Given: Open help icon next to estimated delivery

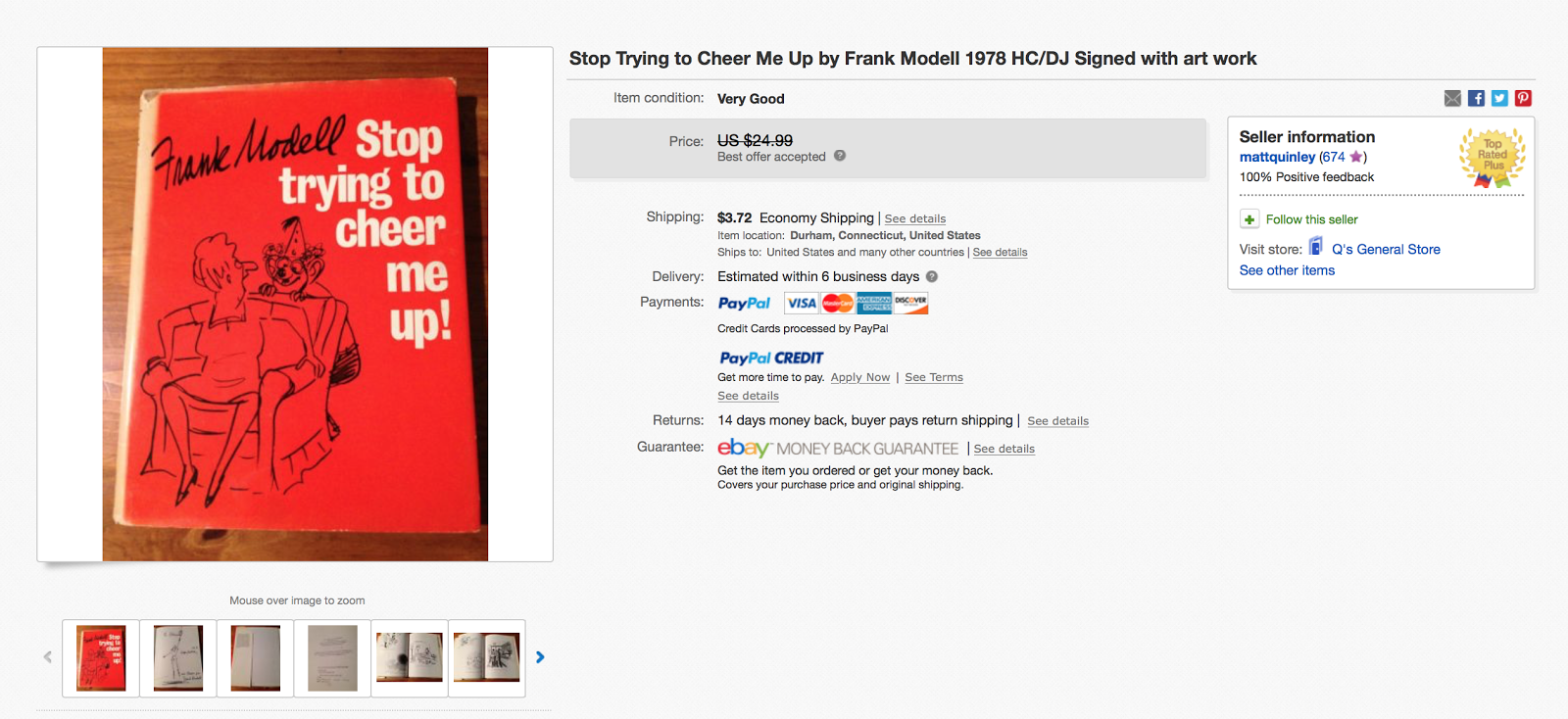Looking at the screenshot, I should pyautogui.click(x=932, y=276).
